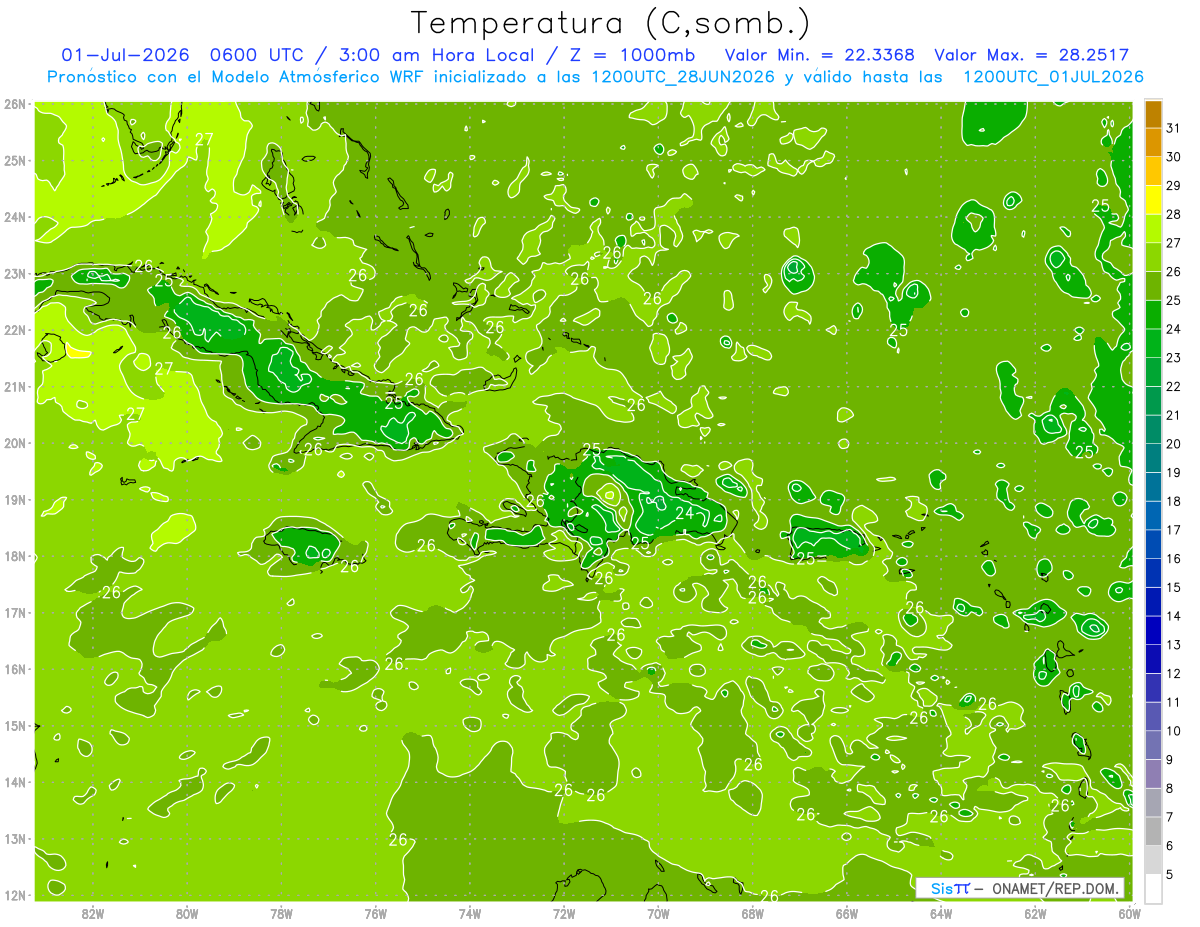The image size is (1200, 927).
Task: Click the color bar label "29"
Action: pyautogui.click(x=1174, y=186)
